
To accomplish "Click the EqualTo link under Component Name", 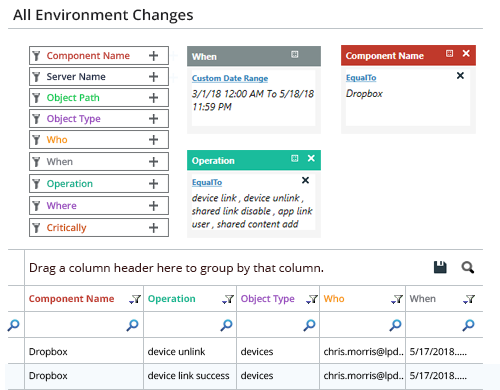I will click(x=361, y=78).
